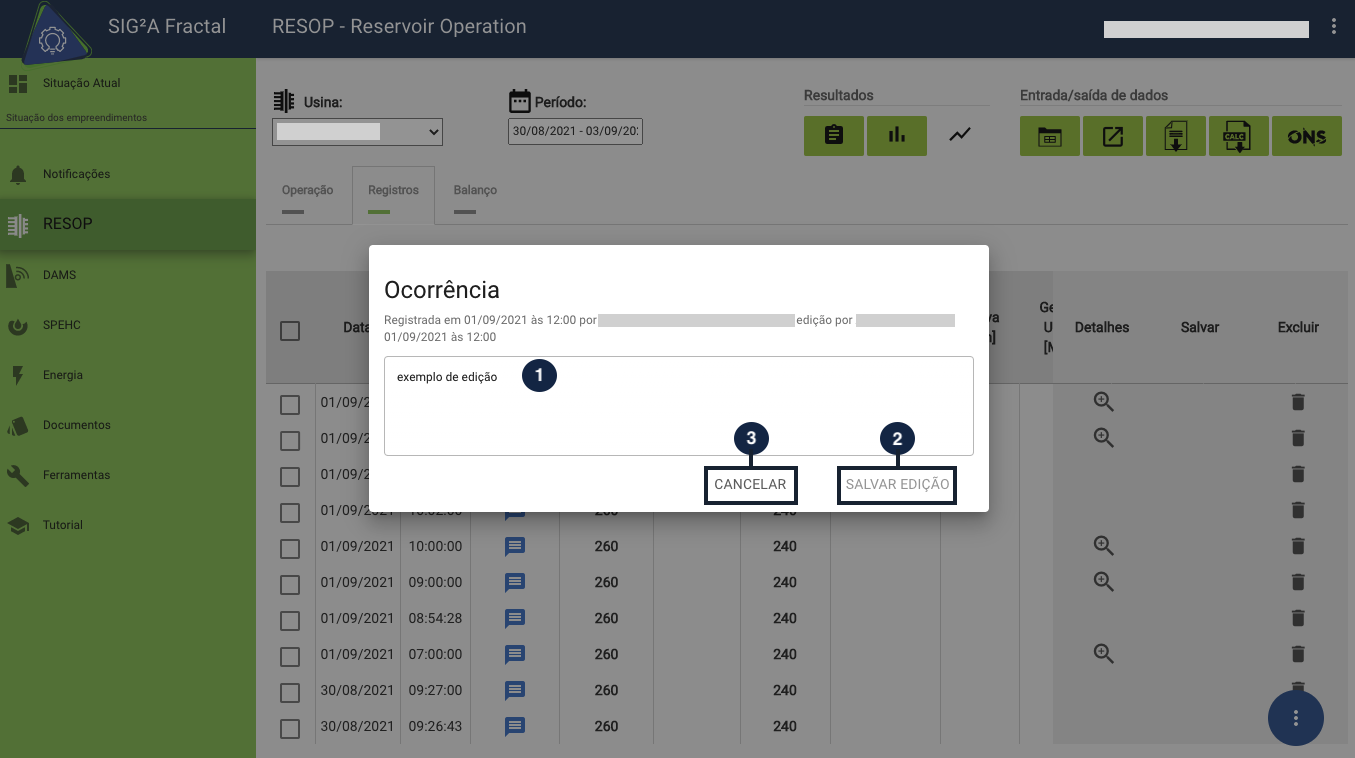The width and height of the screenshot is (1355, 758).
Task: Open DAMS in the sidebar menu
Action: tap(59, 275)
